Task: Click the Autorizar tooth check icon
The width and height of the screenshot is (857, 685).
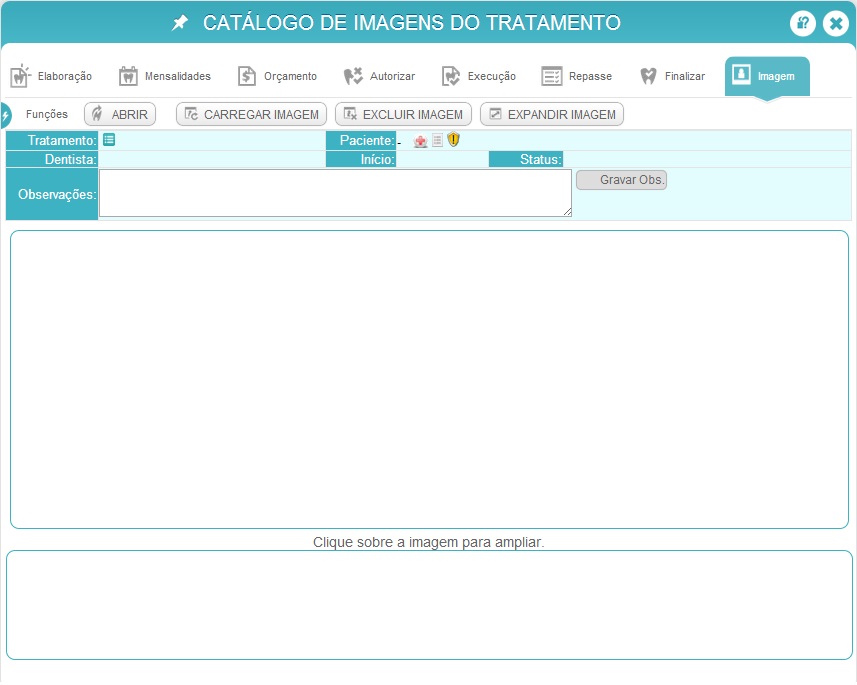Action: click(x=353, y=76)
